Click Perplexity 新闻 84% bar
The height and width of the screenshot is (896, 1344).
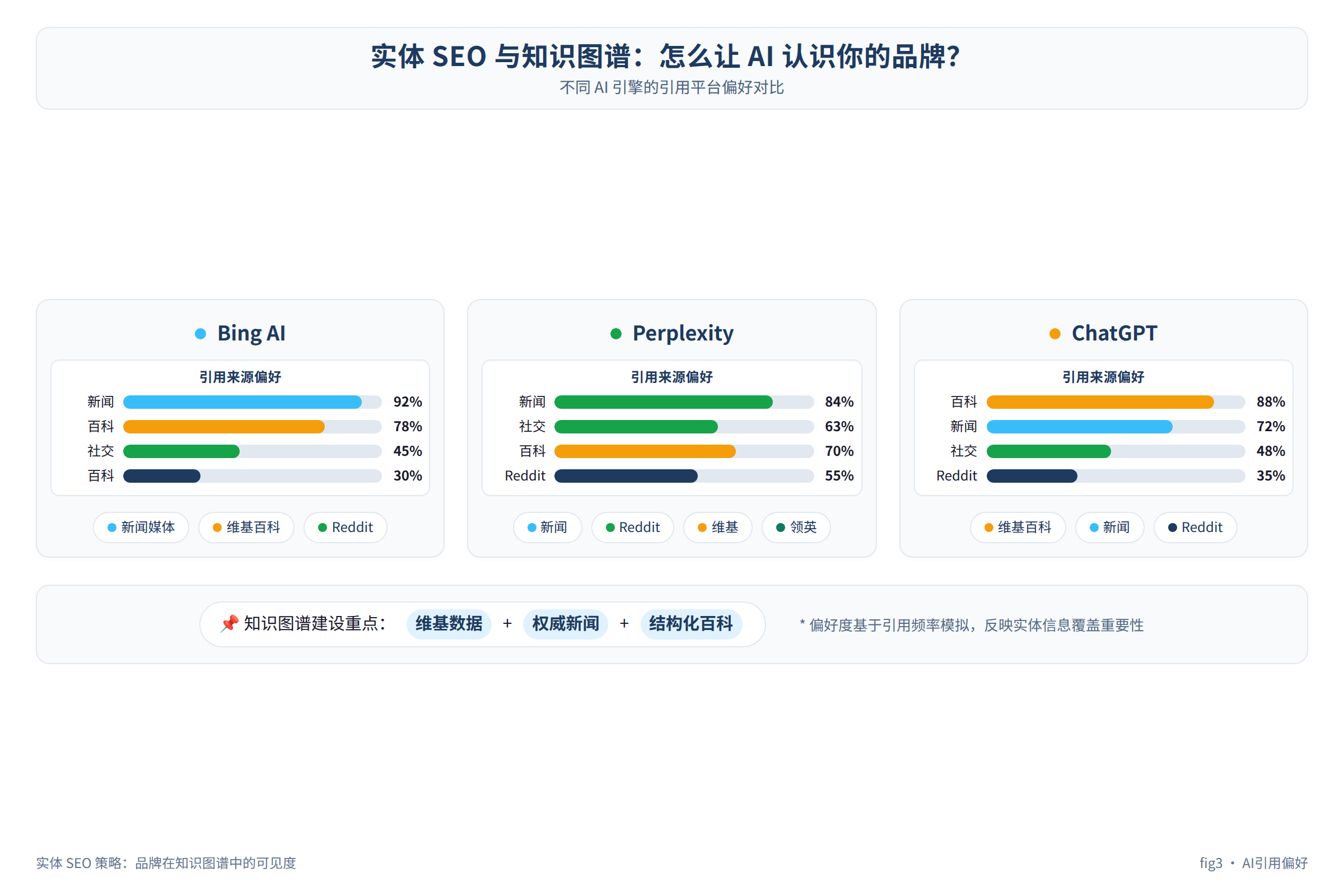(684, 402)
